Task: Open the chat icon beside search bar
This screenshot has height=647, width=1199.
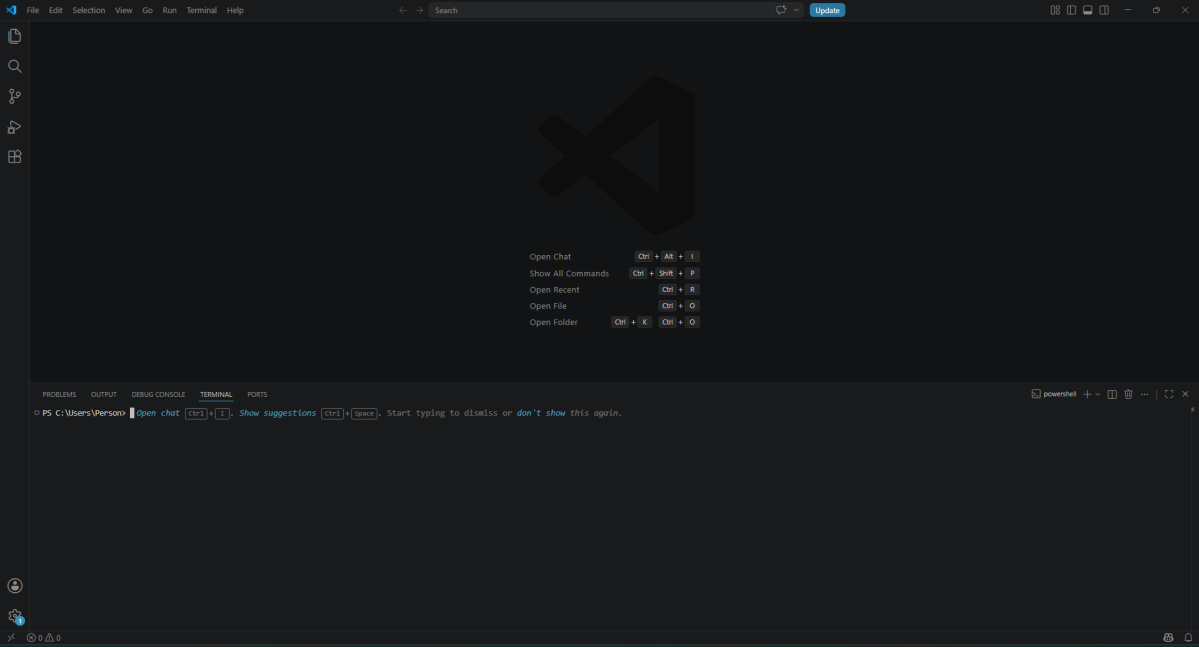Action: [781, 10]
